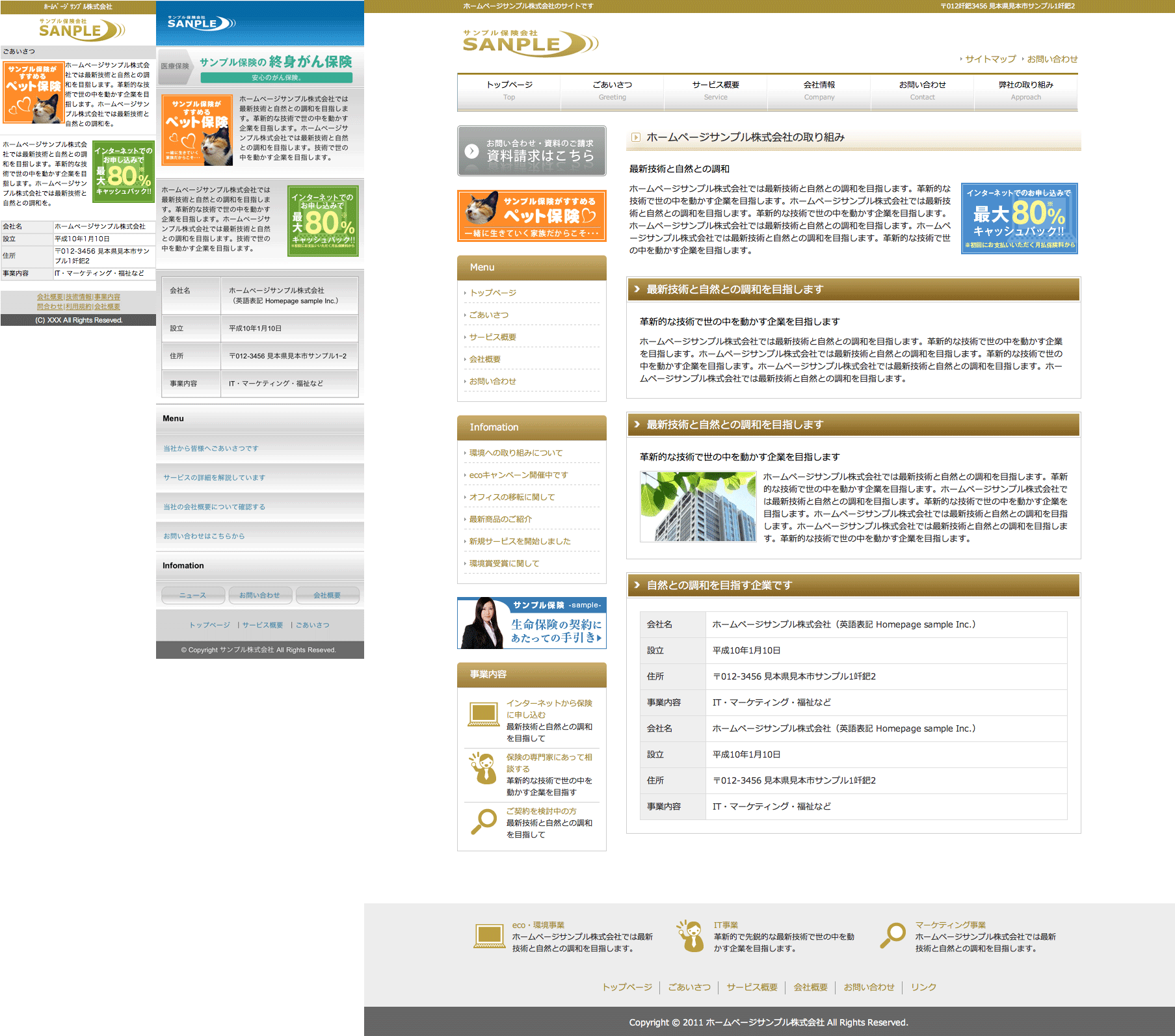Screen dimensions: 1175x1036
Task: Click the consultant person icon in 事業内容 sidebar
Action: [483, 768]
